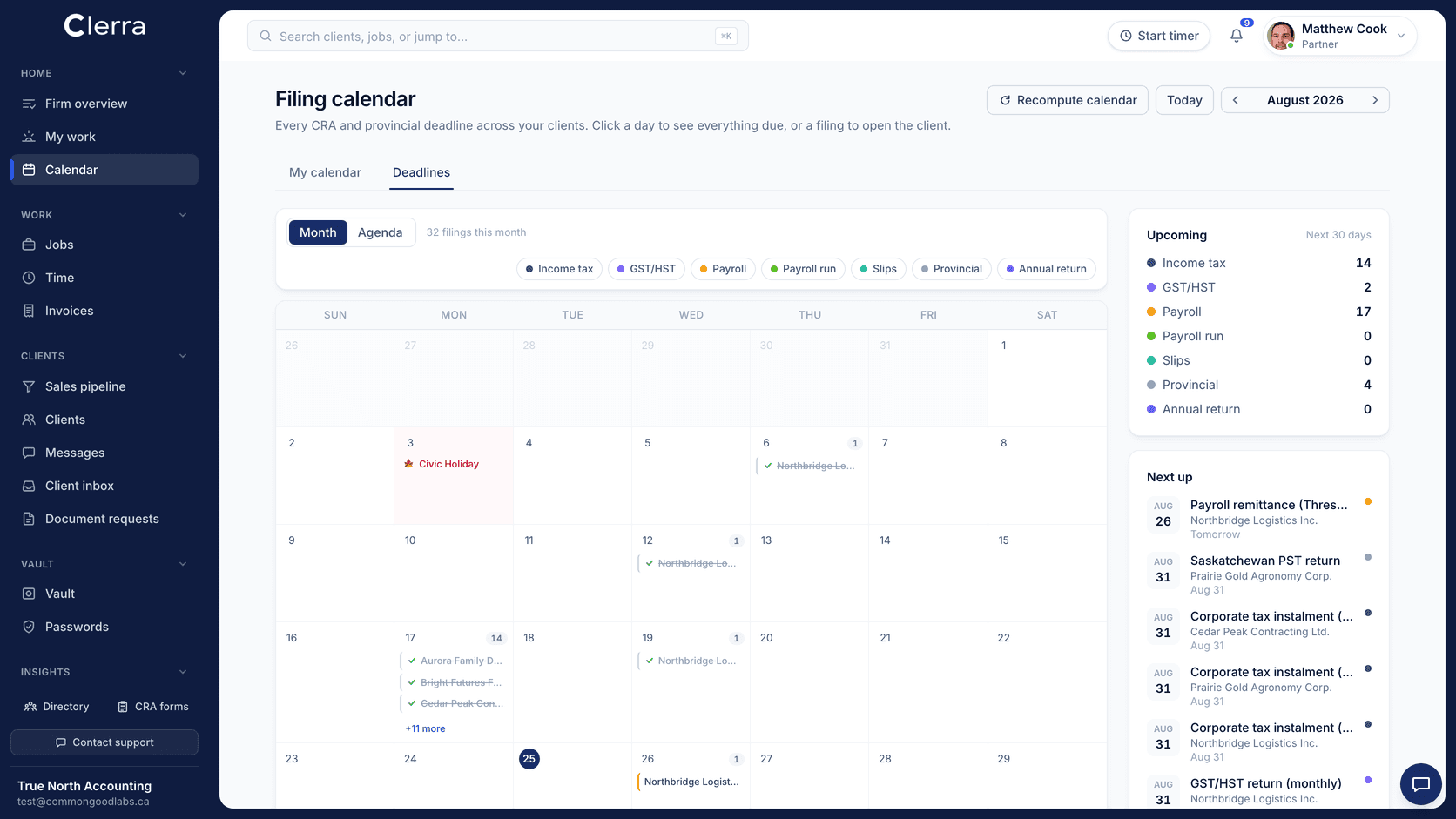Open Time tracking clock icon

tap(29, 278)
